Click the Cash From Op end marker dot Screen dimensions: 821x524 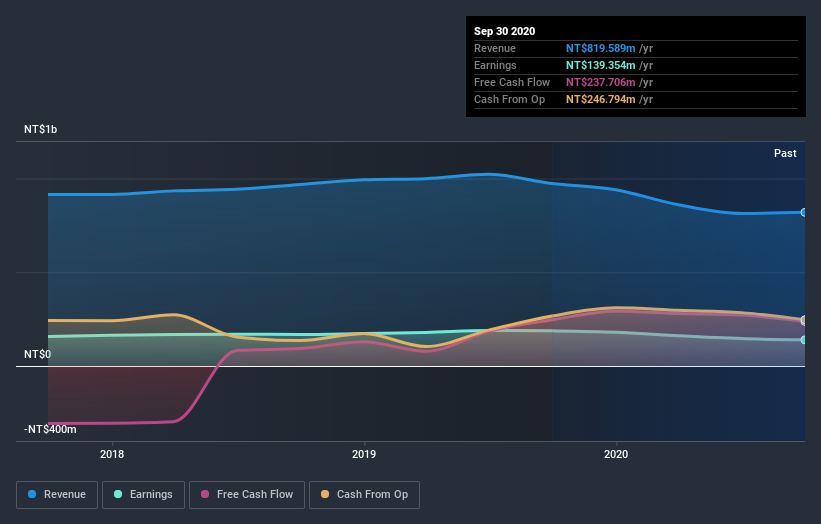pos(804,319)
